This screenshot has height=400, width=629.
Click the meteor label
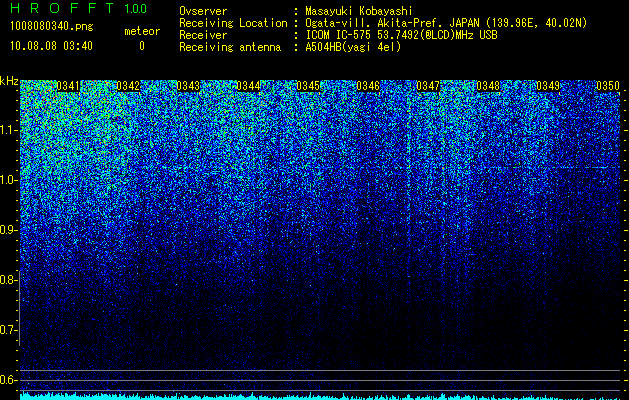(x=142, y=31)
